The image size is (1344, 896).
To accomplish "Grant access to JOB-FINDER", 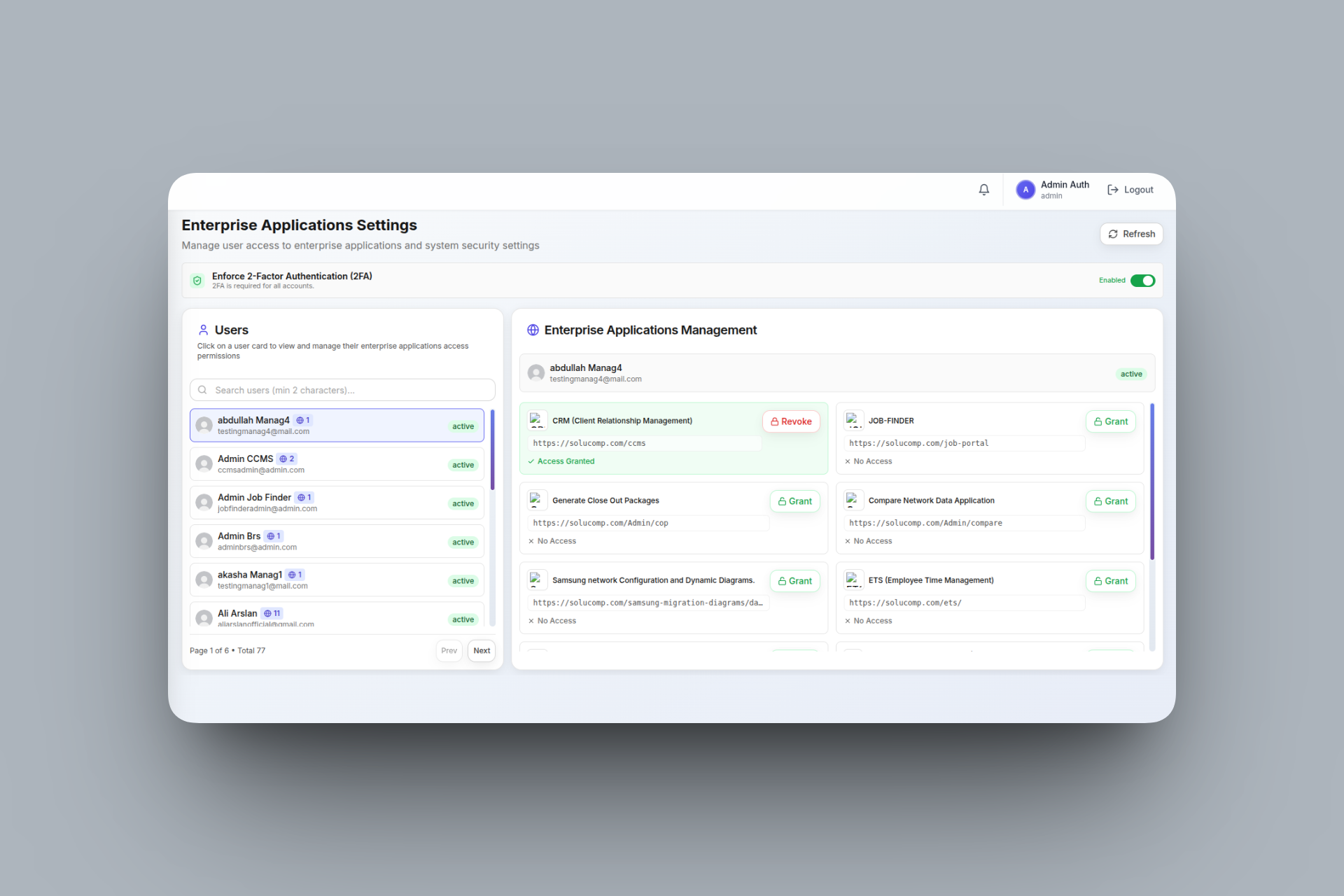I will [1110, 421].
